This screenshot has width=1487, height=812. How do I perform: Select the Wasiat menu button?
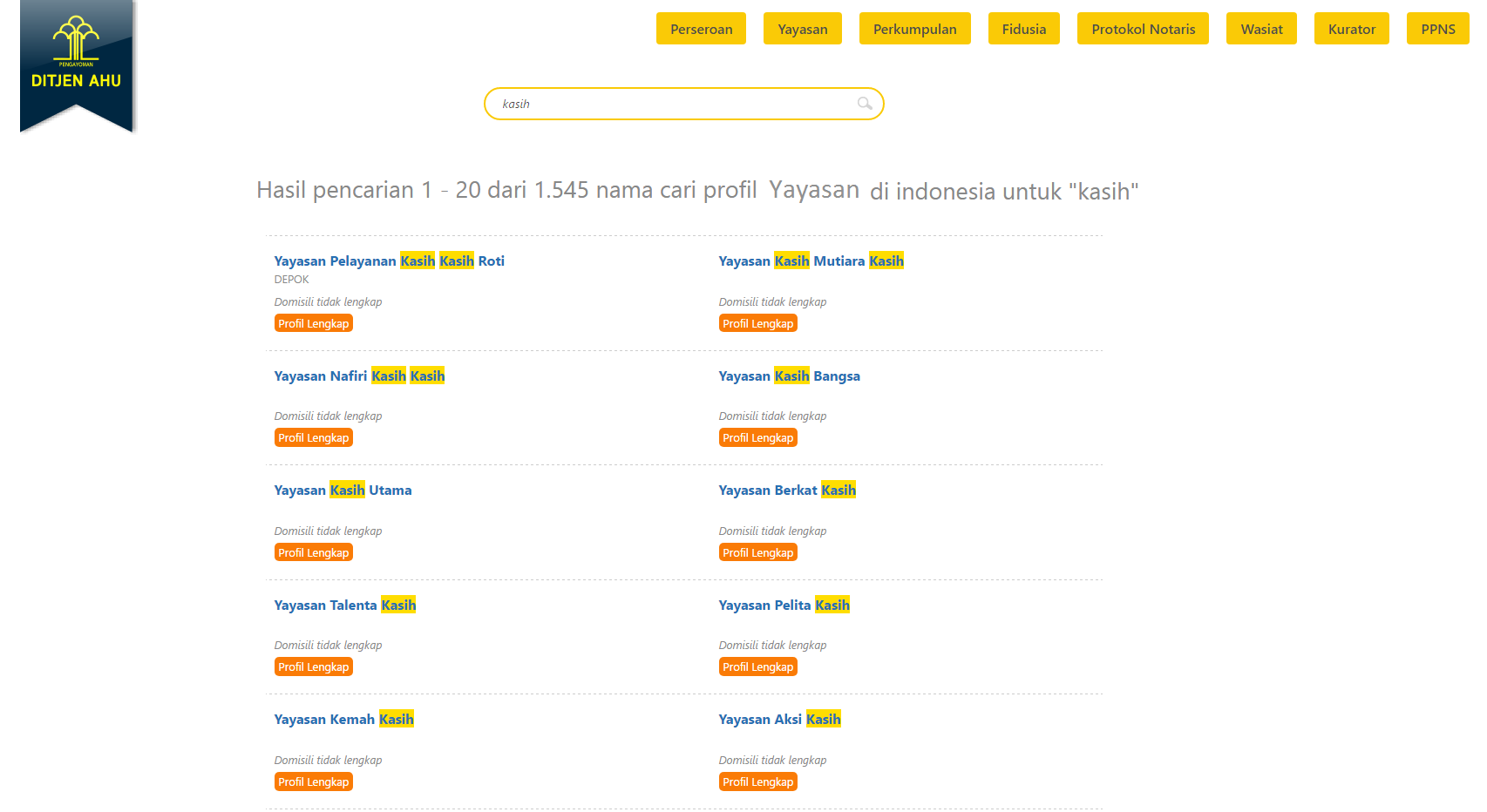(1260, 29)
